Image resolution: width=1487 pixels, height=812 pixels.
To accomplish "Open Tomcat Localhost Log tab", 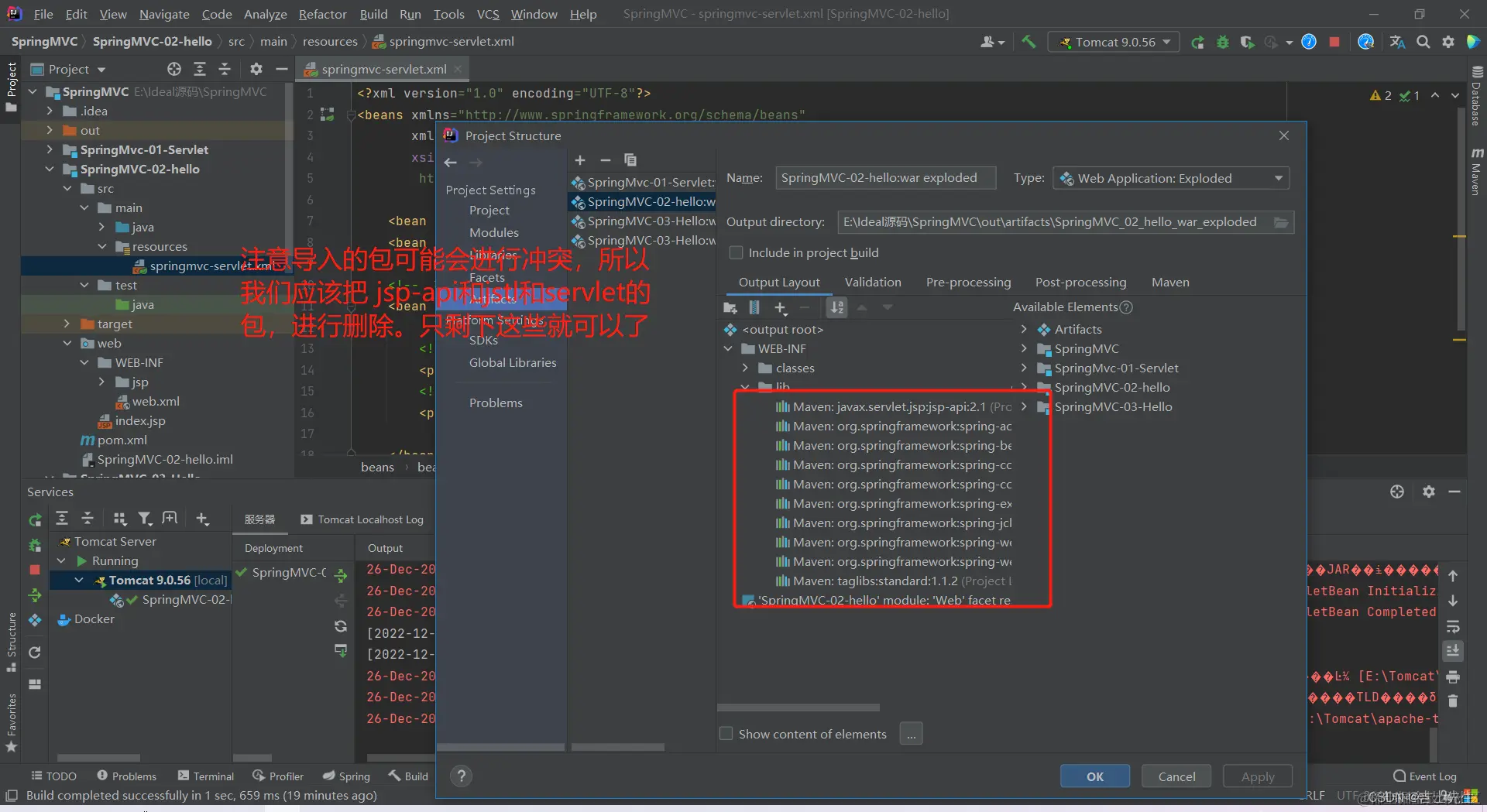I will pos(362,519).
